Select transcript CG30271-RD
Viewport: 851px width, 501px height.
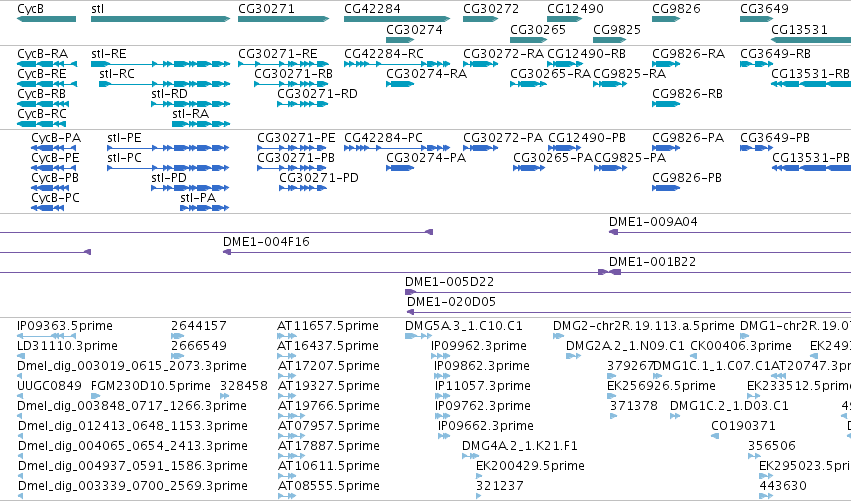(x=303, y=104)
